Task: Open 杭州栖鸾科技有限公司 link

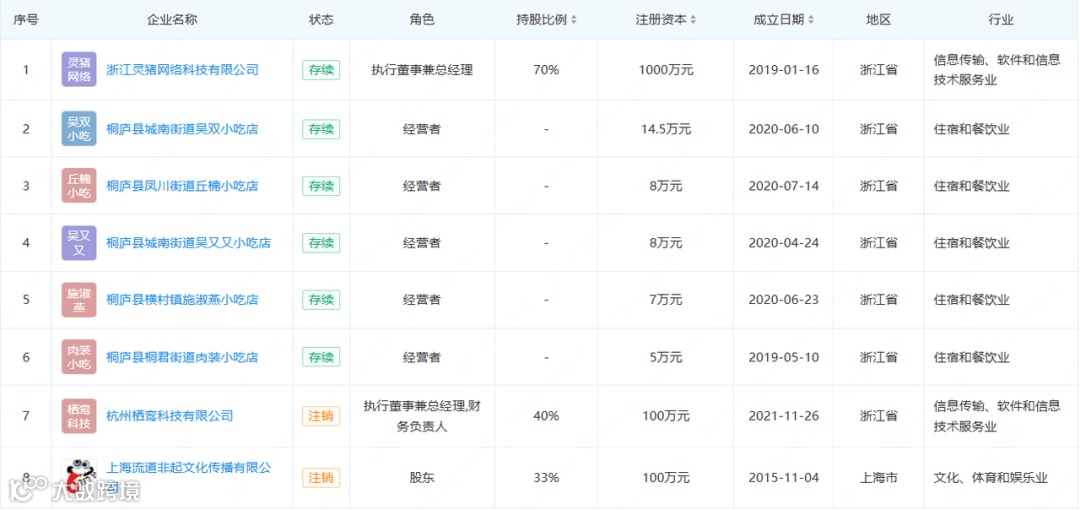Action: (169, 416)
